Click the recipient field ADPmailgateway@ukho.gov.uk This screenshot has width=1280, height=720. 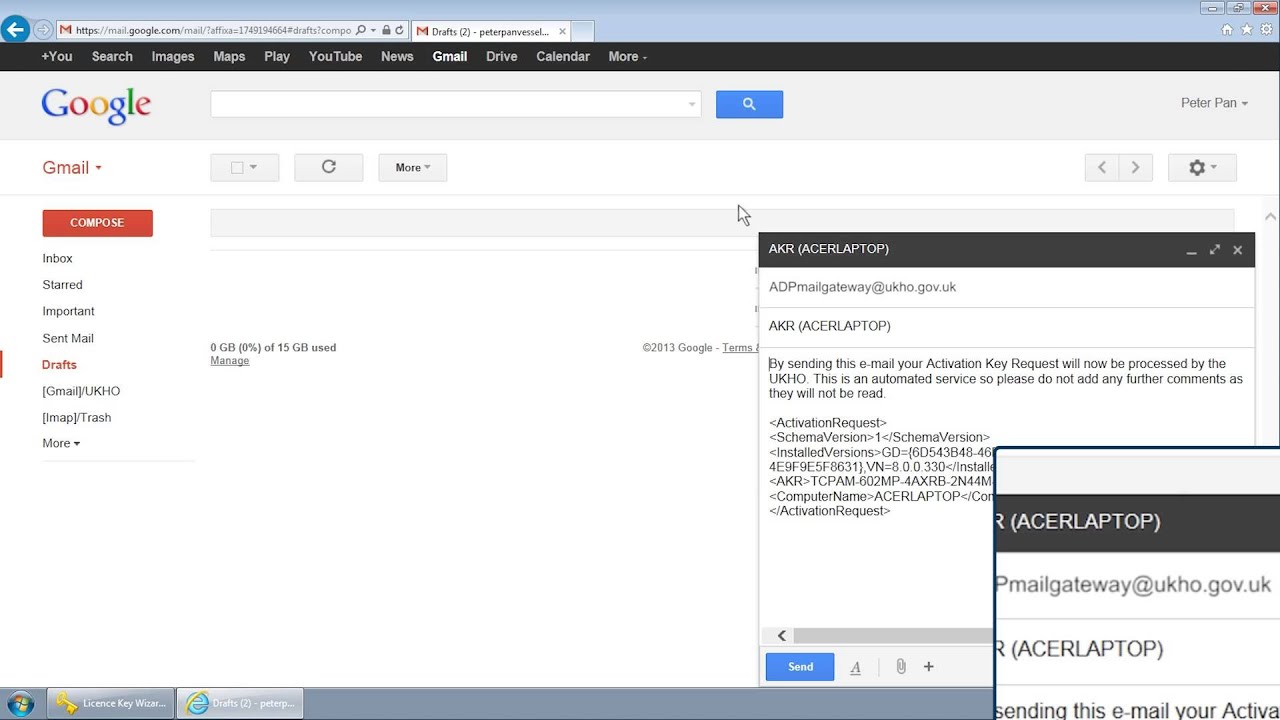(x=1006, y=287)
